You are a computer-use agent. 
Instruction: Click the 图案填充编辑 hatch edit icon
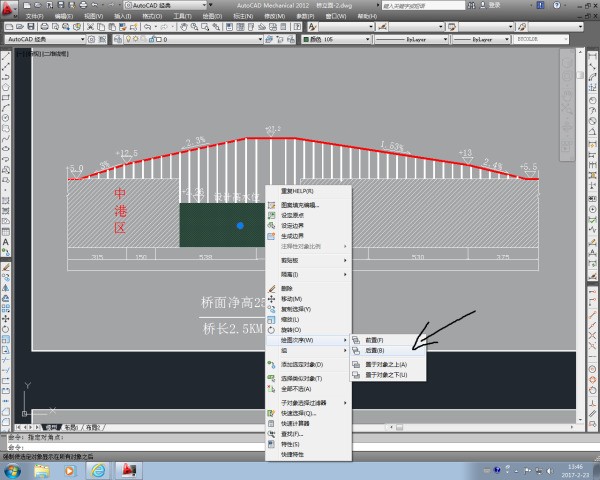coord(271,205)
